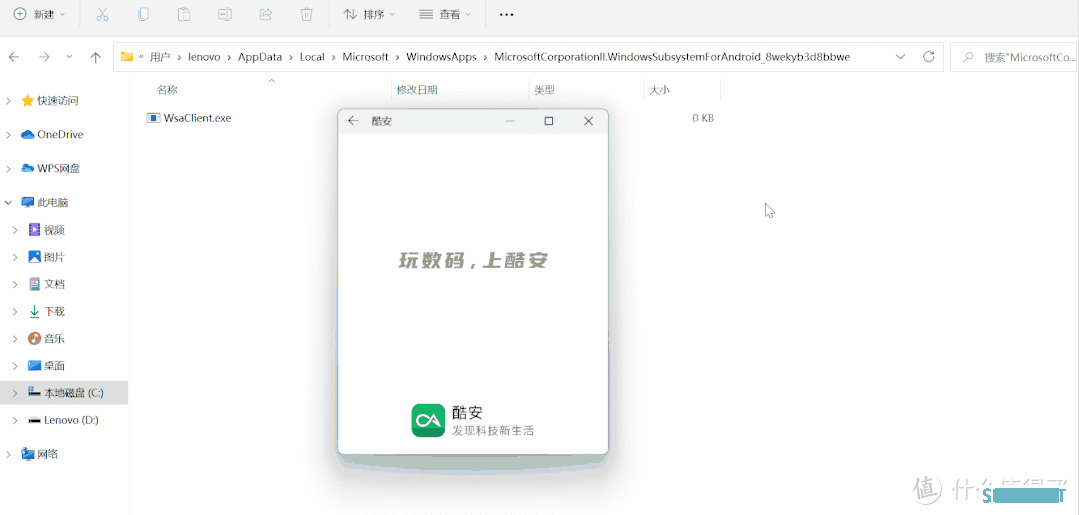Viewport: 1079px width, 515px height.
Task: Expand the OneDrive tree node
Action: point(8,135)
